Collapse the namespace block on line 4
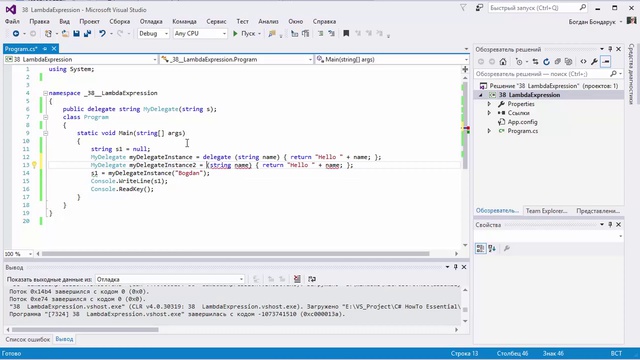This screenshot has height=360, width=640. (45, 93)
